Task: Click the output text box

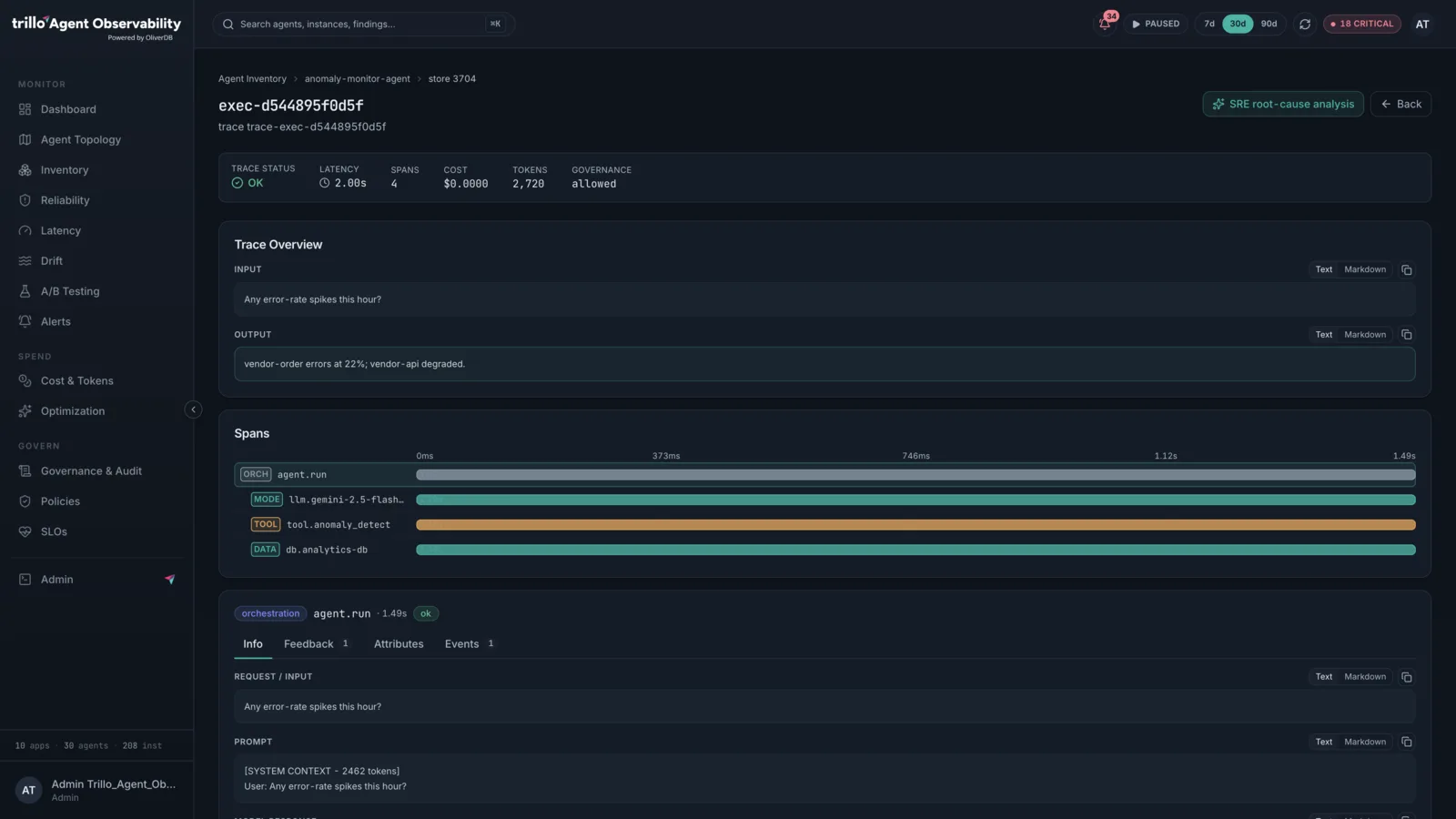Action: (x=824, y=364)
